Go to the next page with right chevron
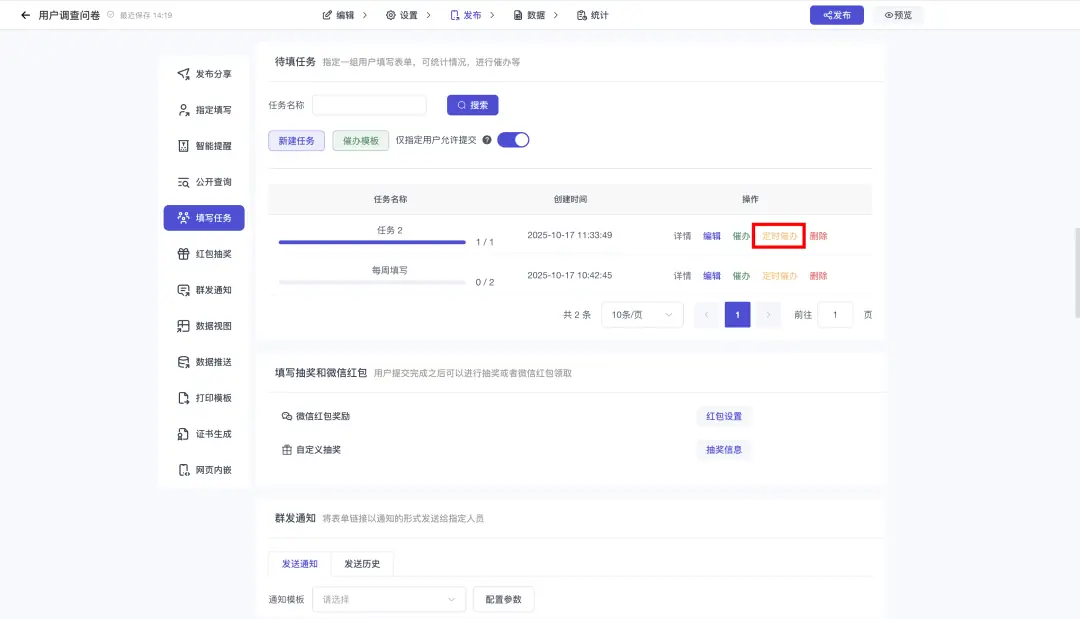This screenshot has height=619, width=1080. [768, 315]
